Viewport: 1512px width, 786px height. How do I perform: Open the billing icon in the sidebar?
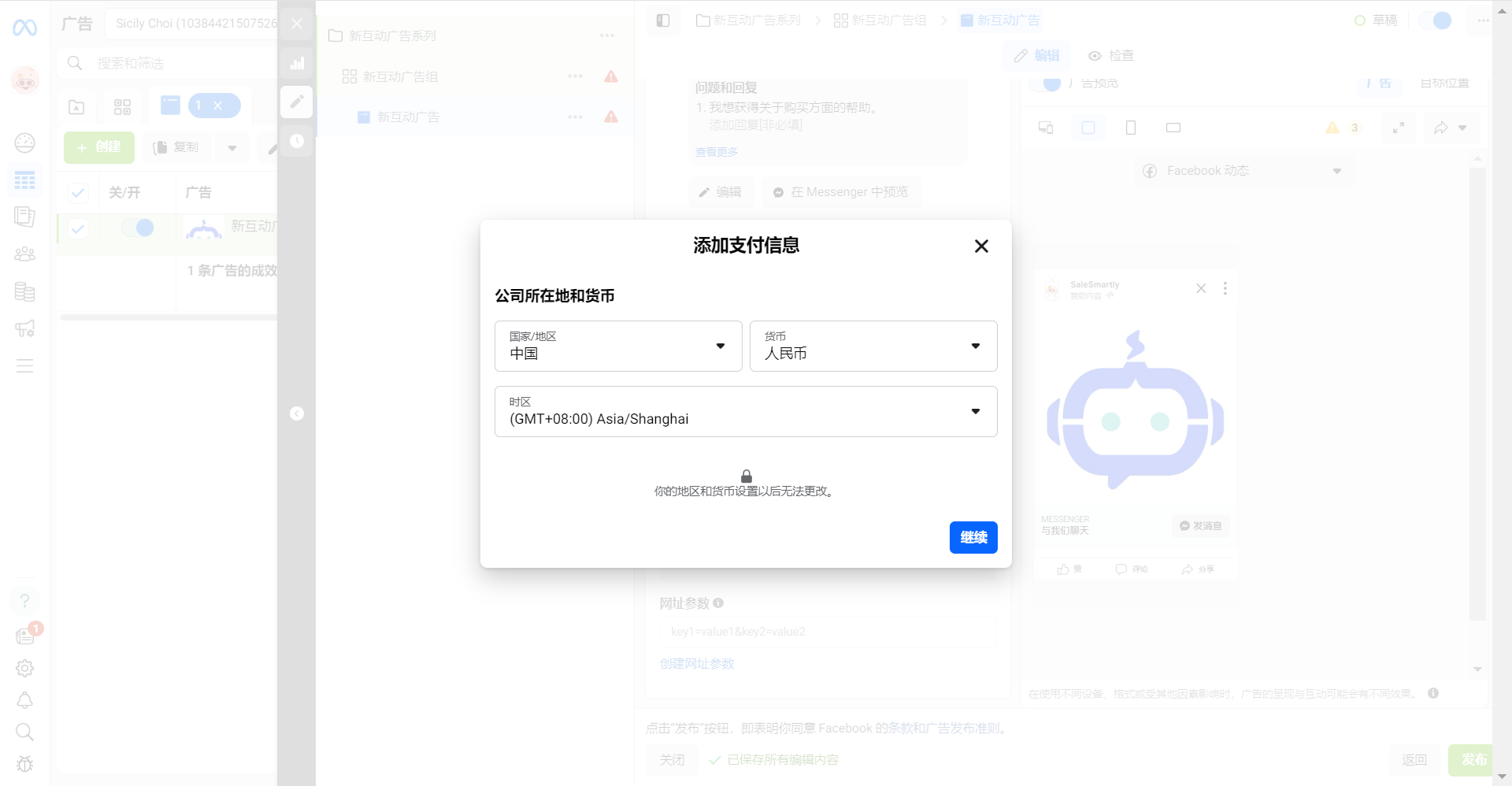coord(24,291)
